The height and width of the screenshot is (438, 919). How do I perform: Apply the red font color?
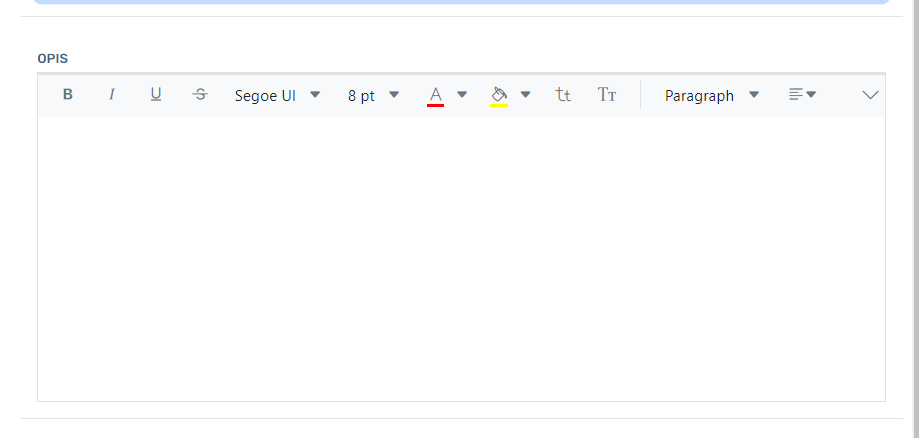click(435, 96)
